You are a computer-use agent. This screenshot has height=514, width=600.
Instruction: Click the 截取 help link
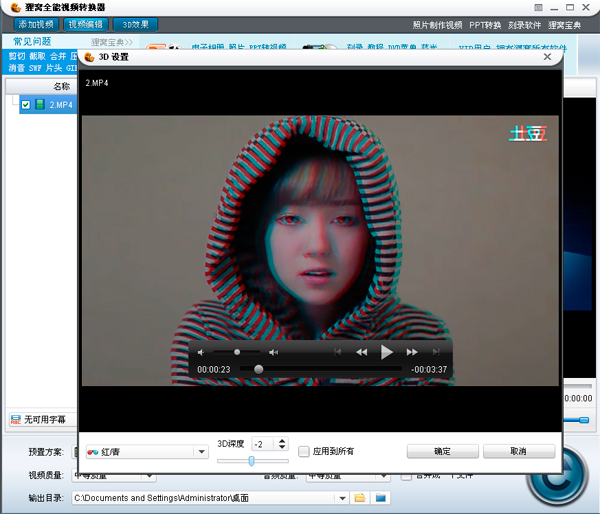point(38,56)
